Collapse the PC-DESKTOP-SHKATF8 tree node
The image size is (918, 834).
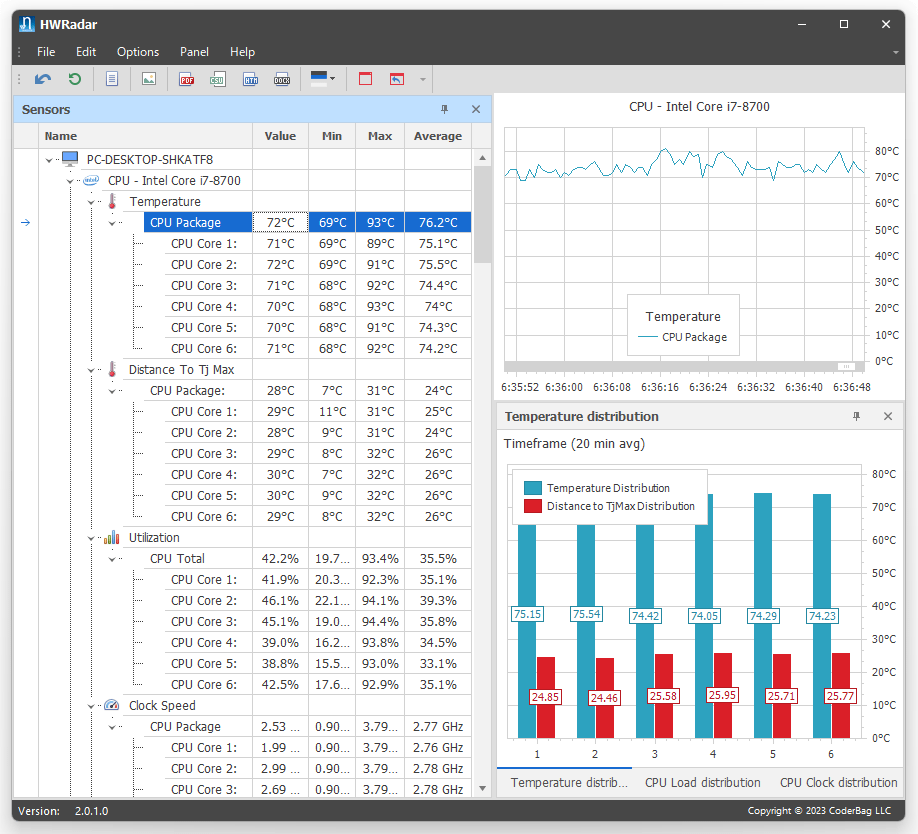tap(49, 160)
